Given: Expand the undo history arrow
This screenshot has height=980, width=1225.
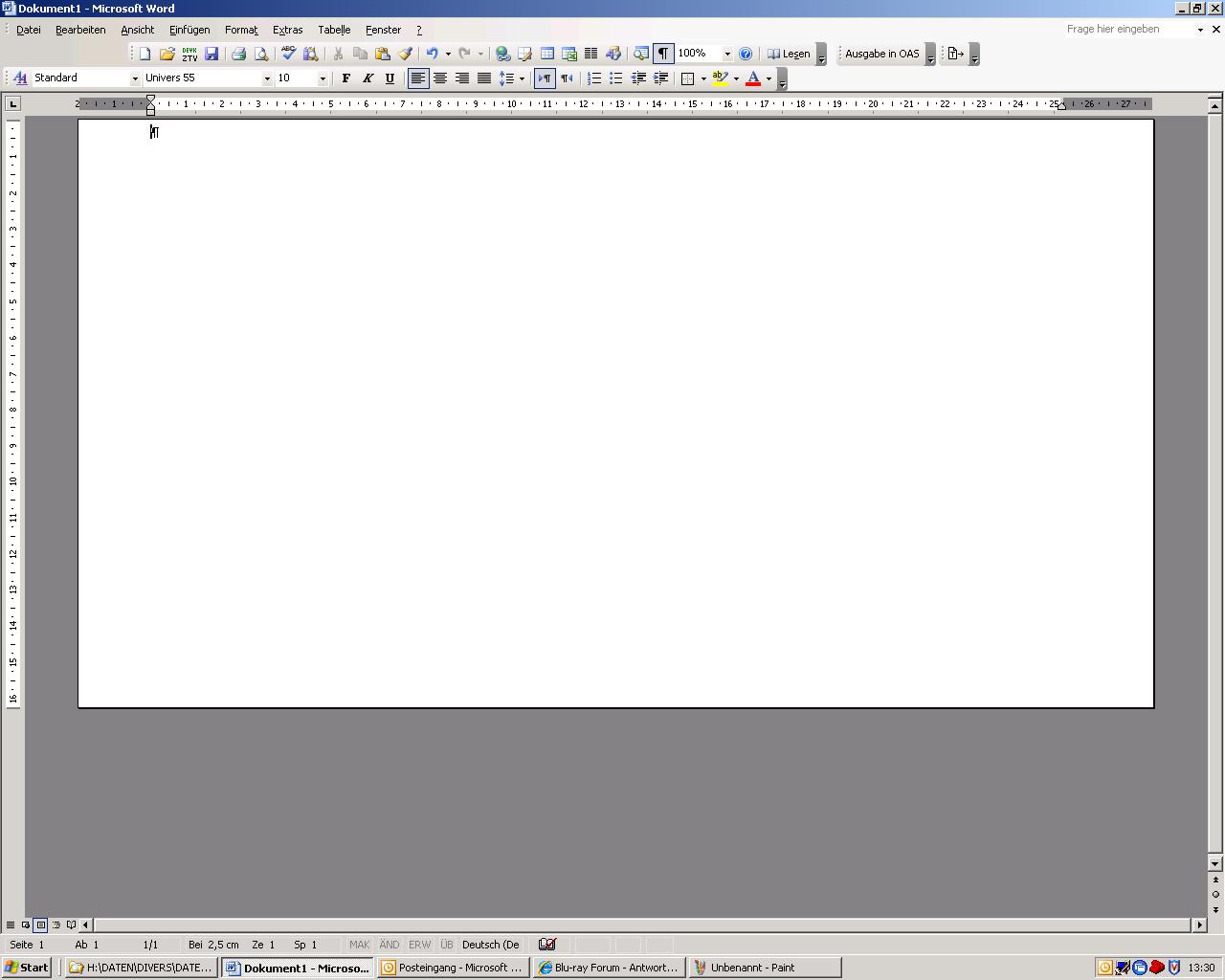Looking at the screenshot, I should click(x=448, y=54).
